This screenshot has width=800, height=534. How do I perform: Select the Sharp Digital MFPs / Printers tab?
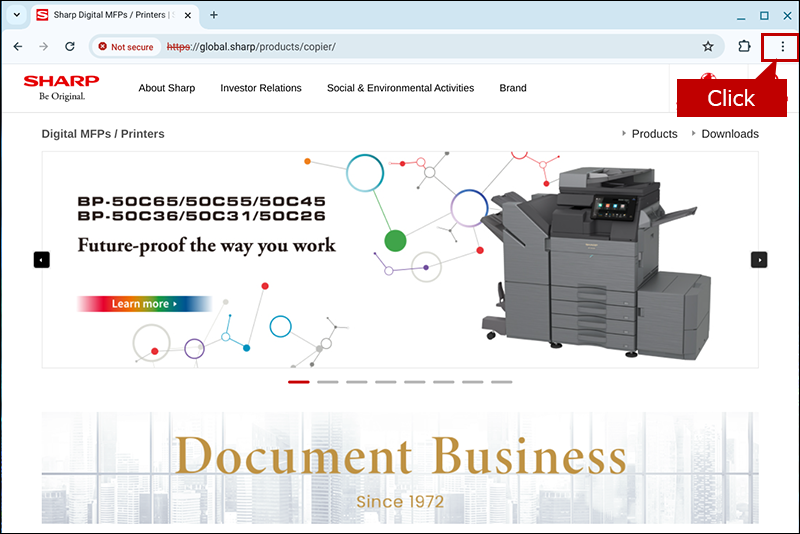point(114,15)
